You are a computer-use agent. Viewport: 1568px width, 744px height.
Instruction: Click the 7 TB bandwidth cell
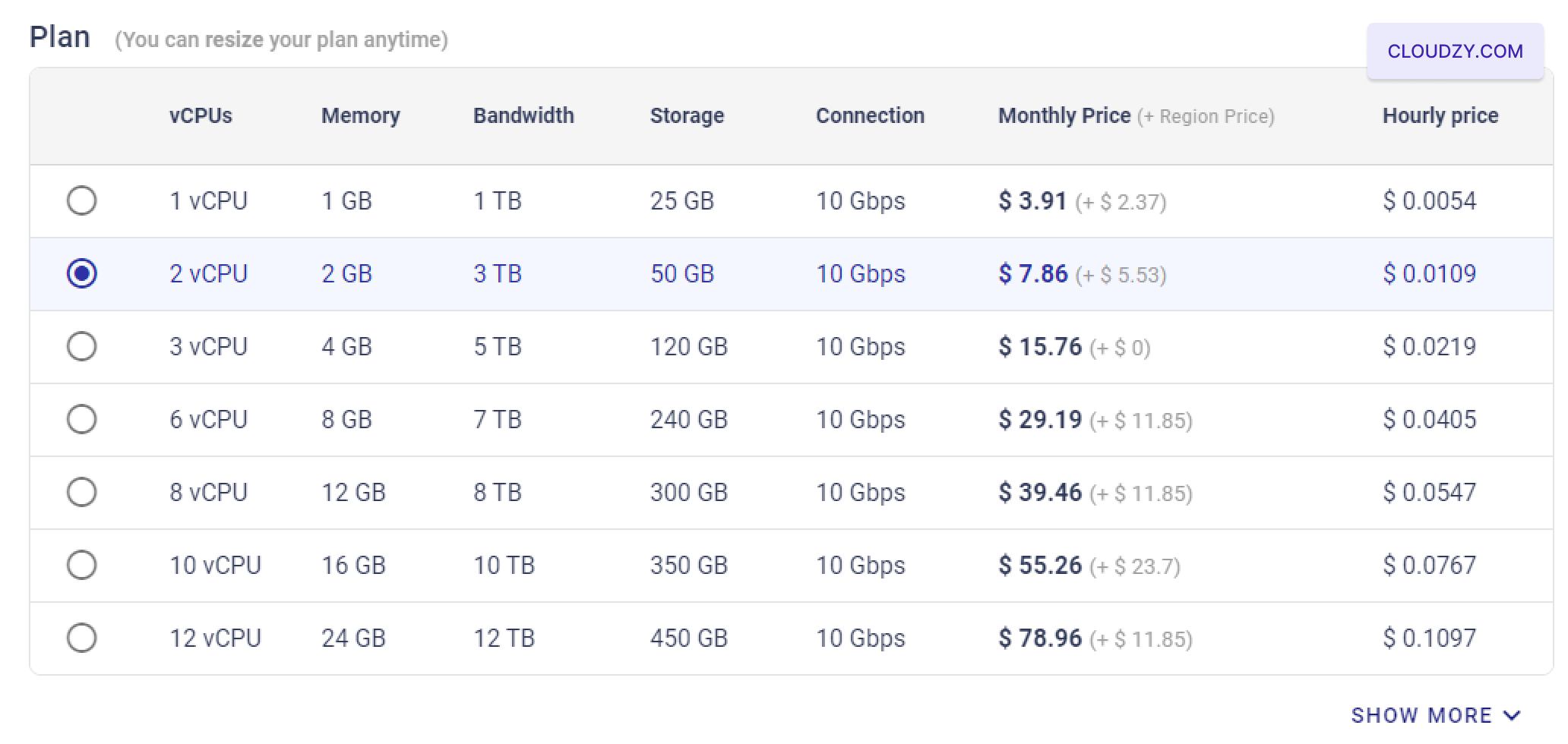498,420
